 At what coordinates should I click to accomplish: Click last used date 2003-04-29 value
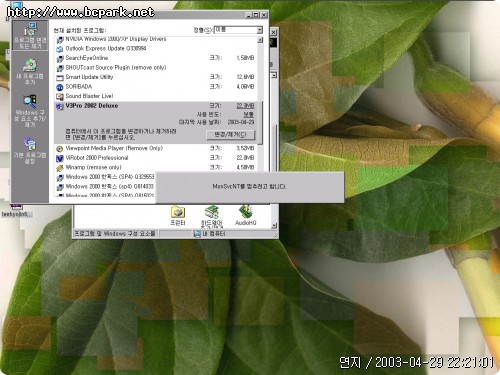click(241, 122)
